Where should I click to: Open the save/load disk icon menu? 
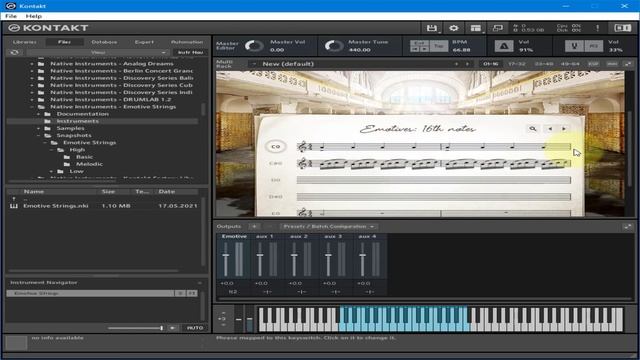431,28
